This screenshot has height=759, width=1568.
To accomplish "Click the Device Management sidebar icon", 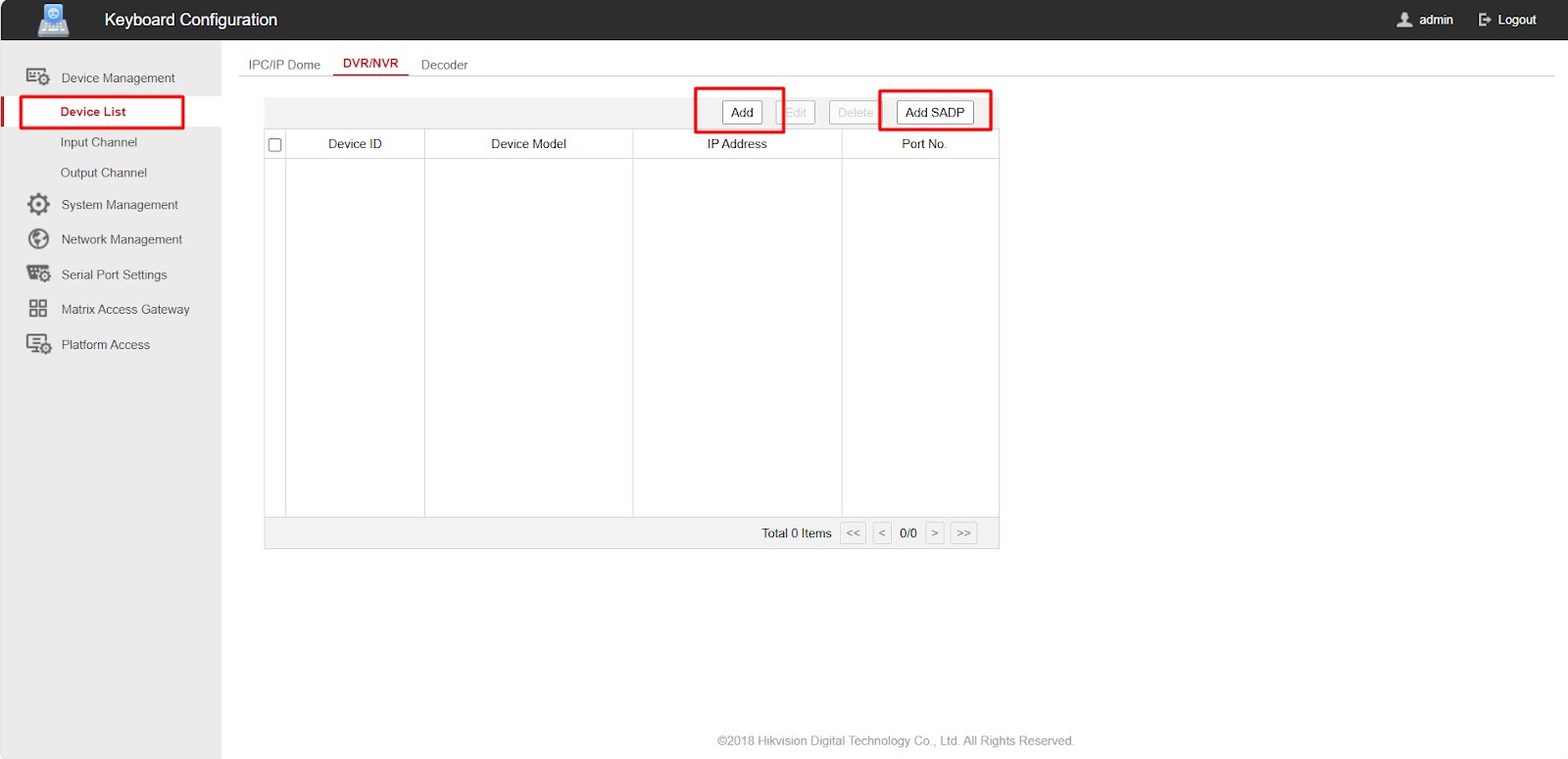I will (38, 77).
